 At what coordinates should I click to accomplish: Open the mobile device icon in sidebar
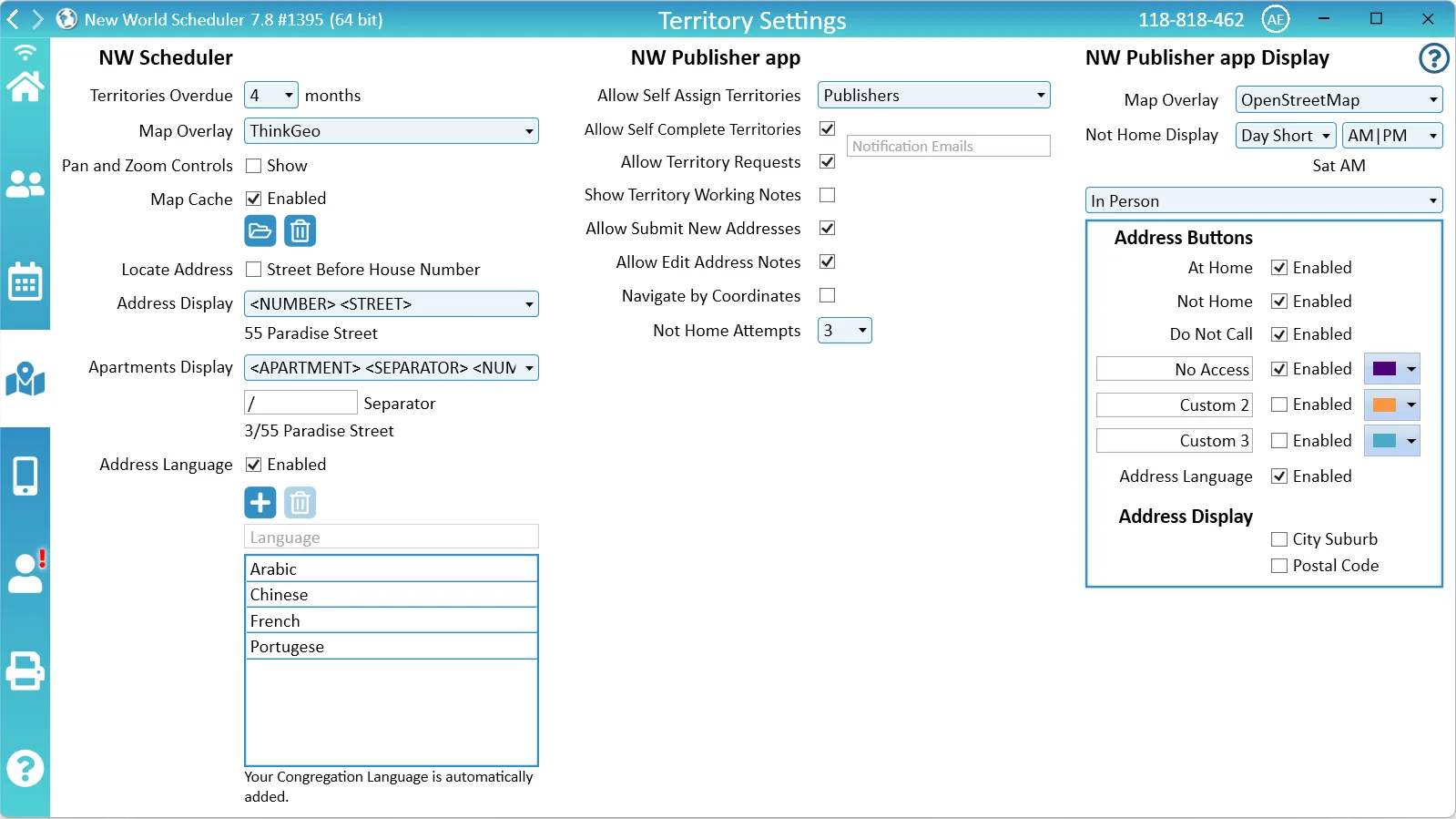tap(25, 476)
